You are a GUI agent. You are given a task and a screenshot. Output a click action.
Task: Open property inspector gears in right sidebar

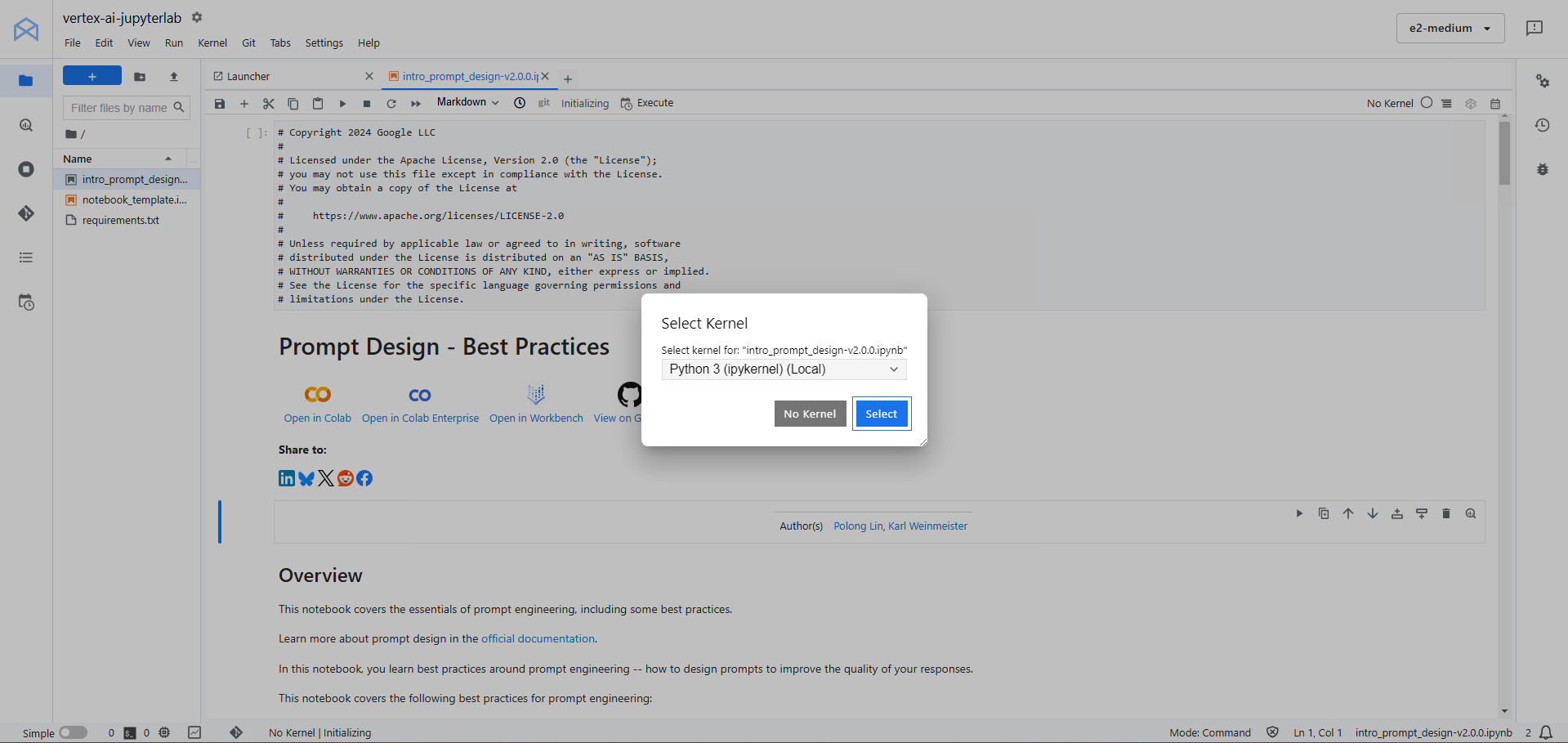[1542, 81]
